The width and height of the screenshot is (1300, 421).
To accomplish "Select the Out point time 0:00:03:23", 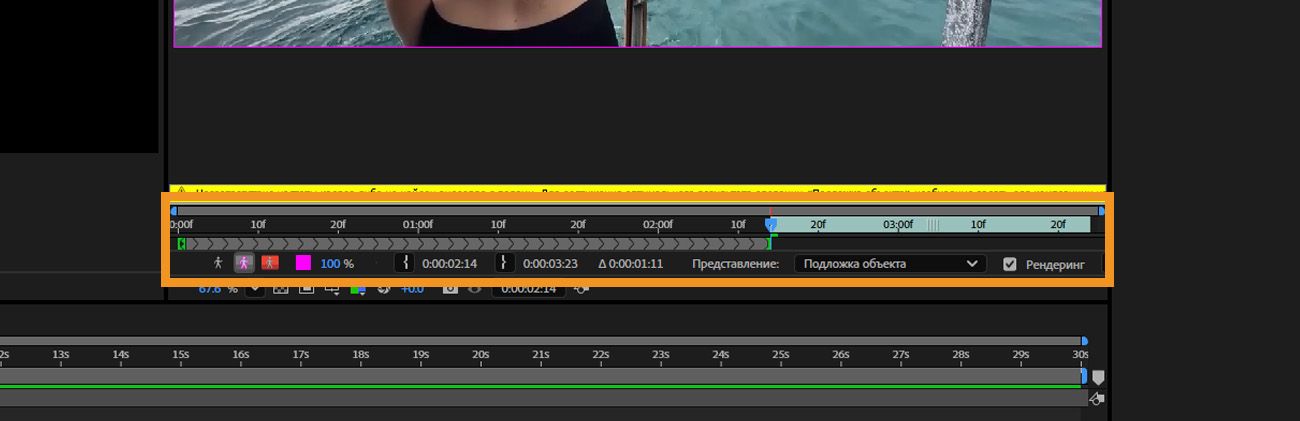I will point(550,264).
